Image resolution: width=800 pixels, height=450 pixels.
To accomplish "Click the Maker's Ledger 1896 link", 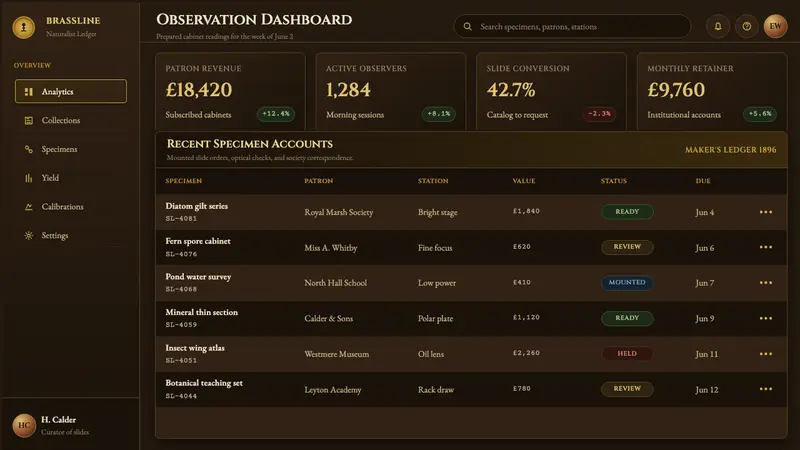I will [730, 150].
